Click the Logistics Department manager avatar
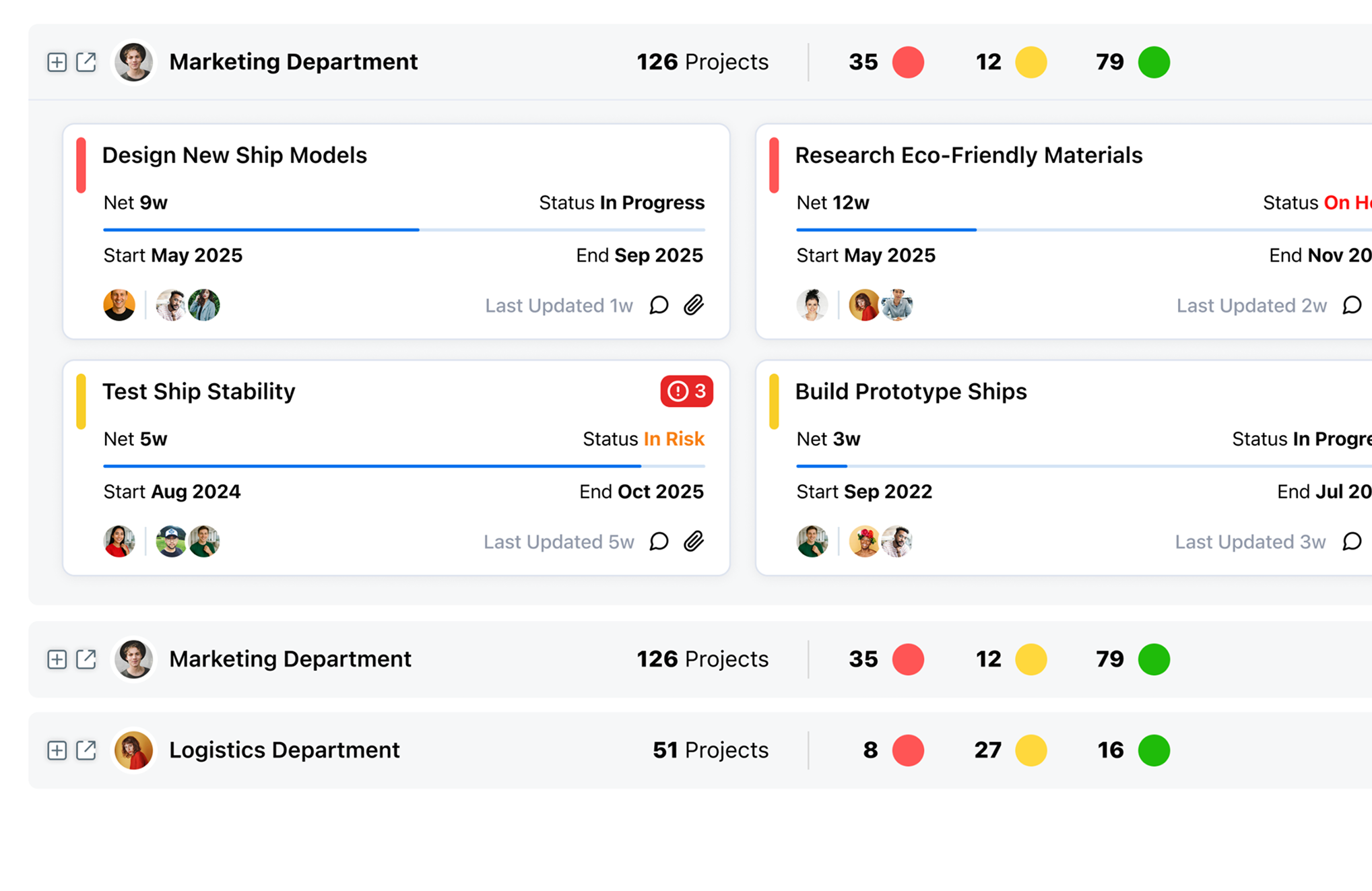Image resolution: width=1372 pixels, height=891 pixels. (x=133, y=750)
